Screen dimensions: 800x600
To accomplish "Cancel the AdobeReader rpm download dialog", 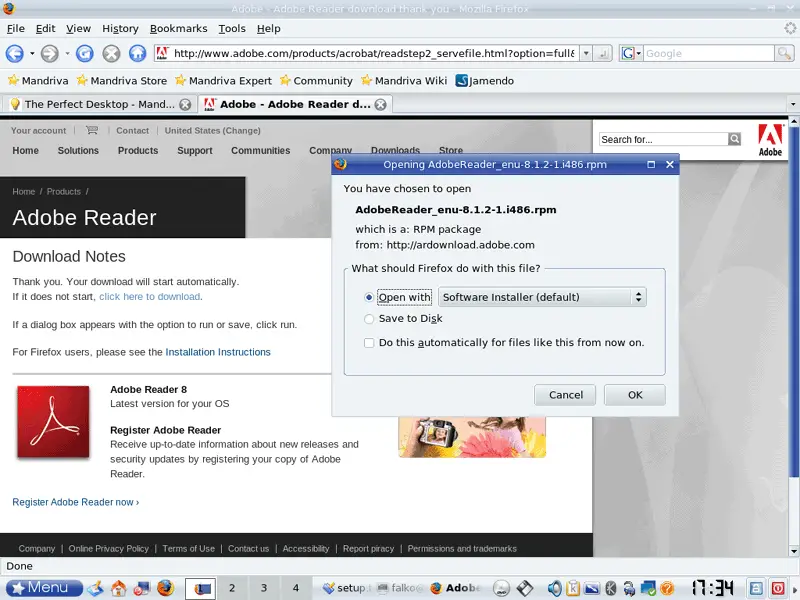I will [565, 395].
